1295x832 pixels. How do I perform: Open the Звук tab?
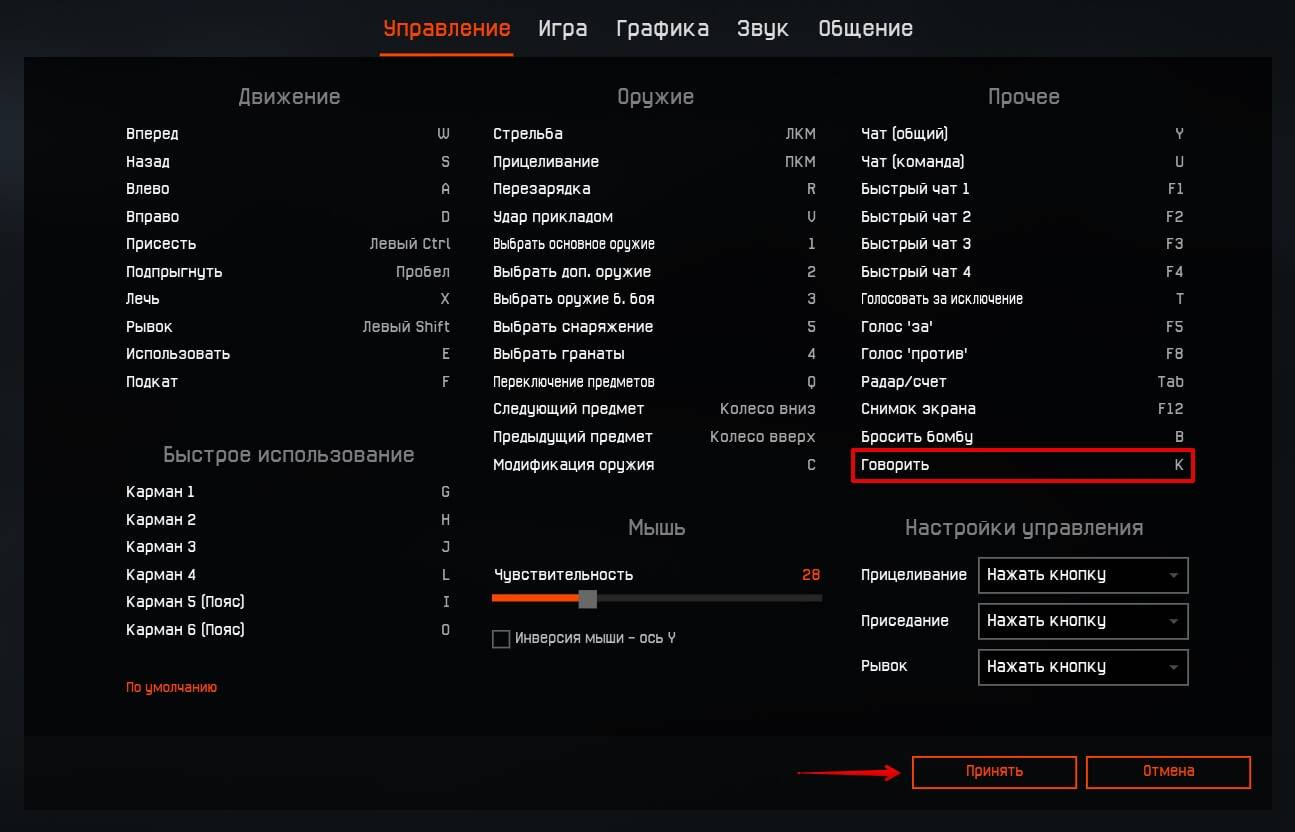tap(762, 29)
